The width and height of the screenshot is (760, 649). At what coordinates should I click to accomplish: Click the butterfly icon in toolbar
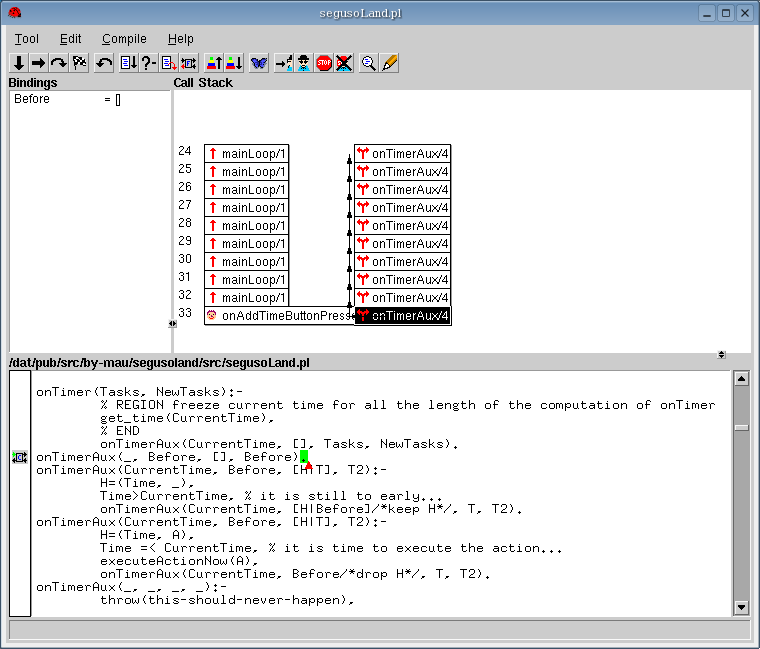(x=259, y=63)
